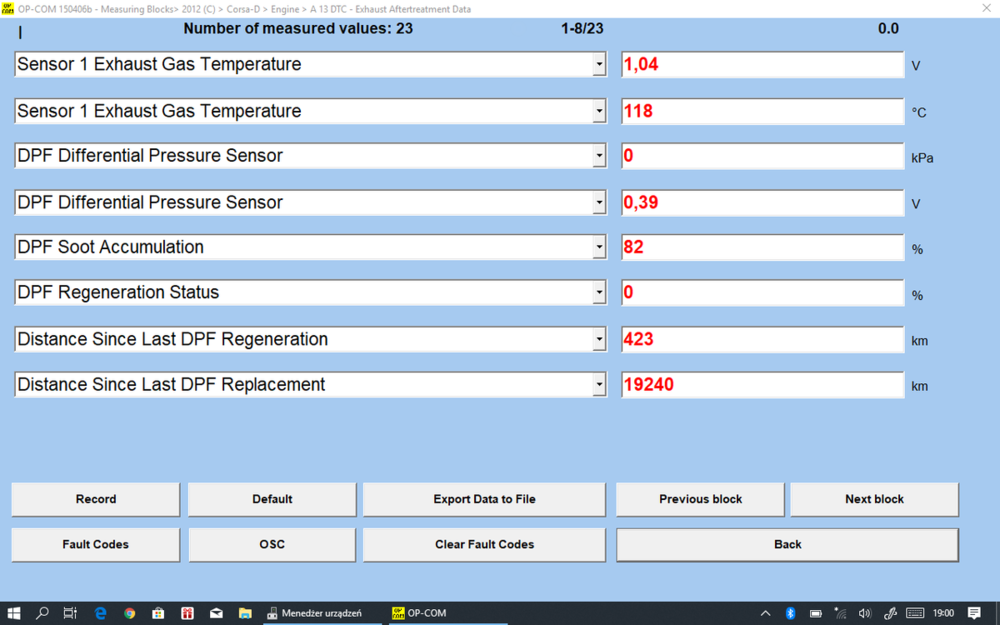Viewport: 1000px width, 625px height.
Task: Open the Distance Since Last DPF Regeneration dropdown
Action: pyautogui.click(x=598, y=339)
